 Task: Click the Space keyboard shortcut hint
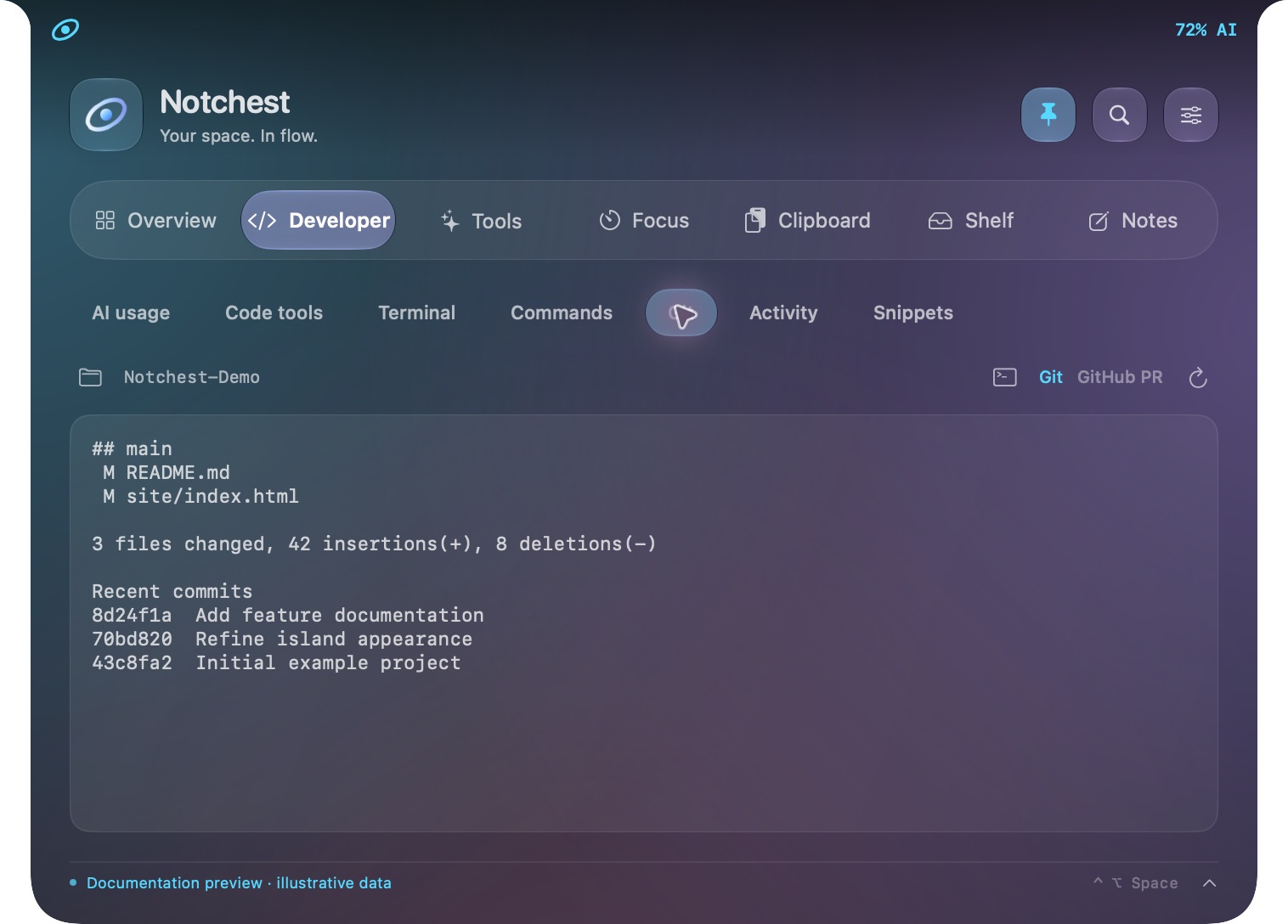[1136, 883]
